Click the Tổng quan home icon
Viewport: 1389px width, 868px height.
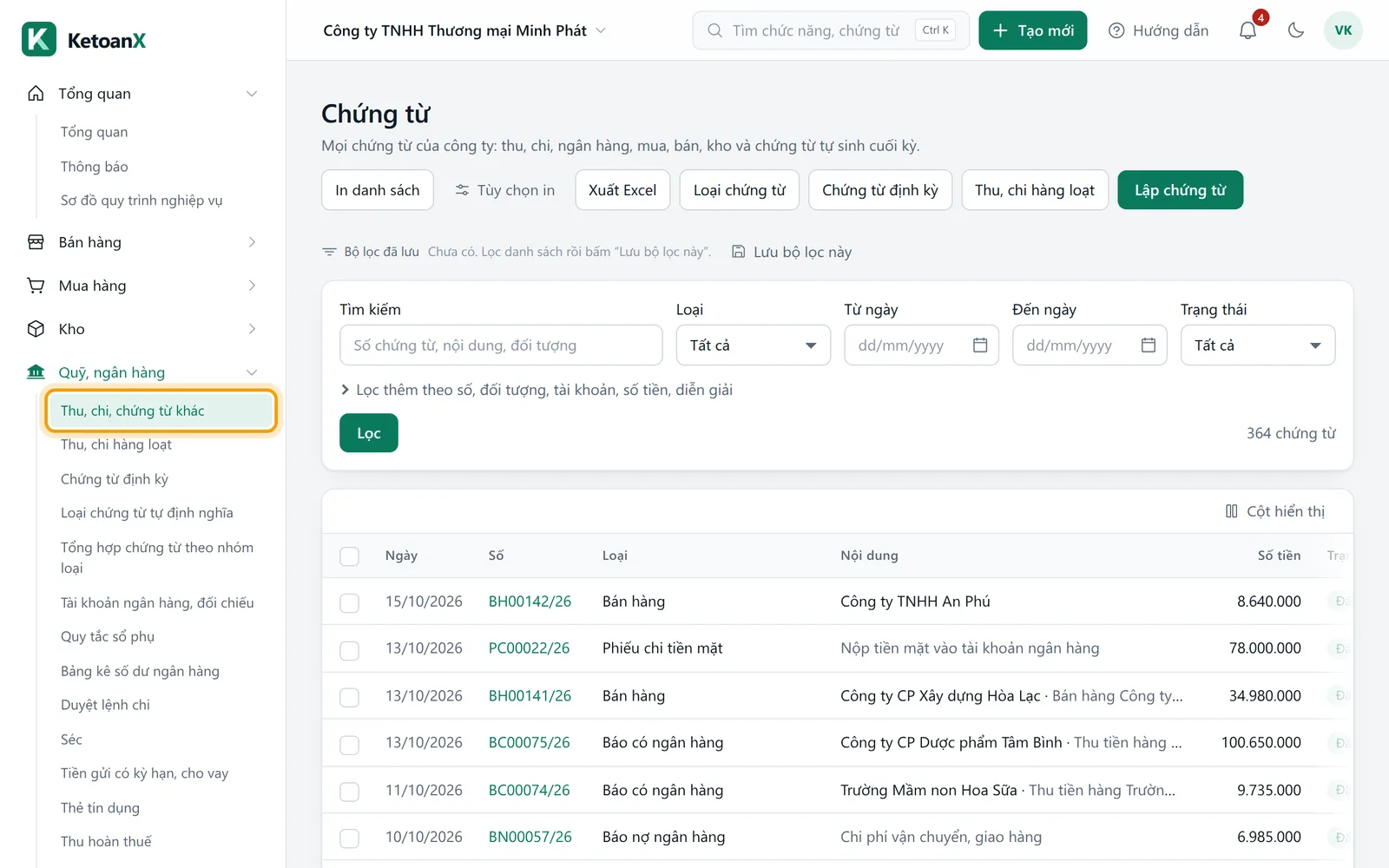coord(36,93)
